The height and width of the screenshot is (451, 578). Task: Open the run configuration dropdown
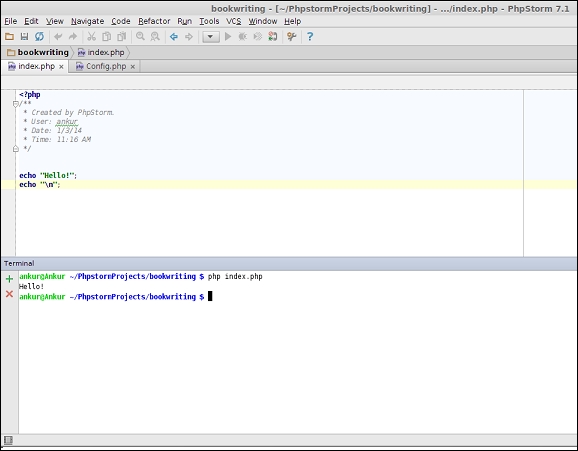point(211,37)
